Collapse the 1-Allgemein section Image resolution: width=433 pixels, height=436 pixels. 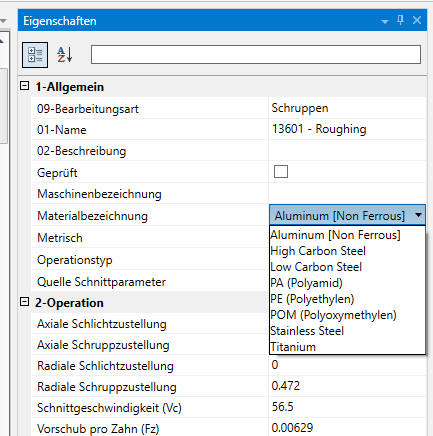click(x=24, y=86)
